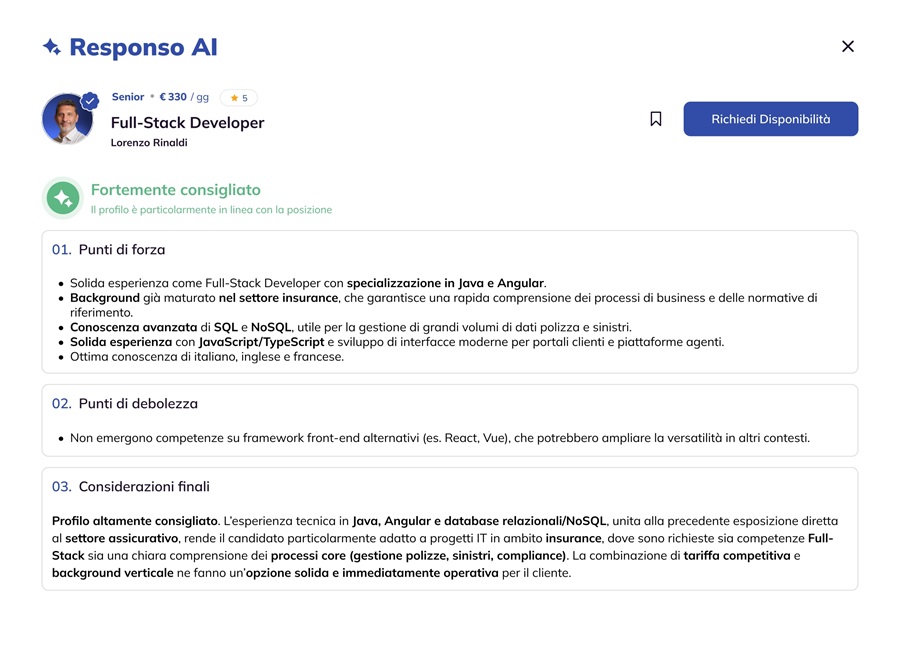Click the Senior seniority label
The width and height of the screenshot is (900, 666).
[128, 97]
